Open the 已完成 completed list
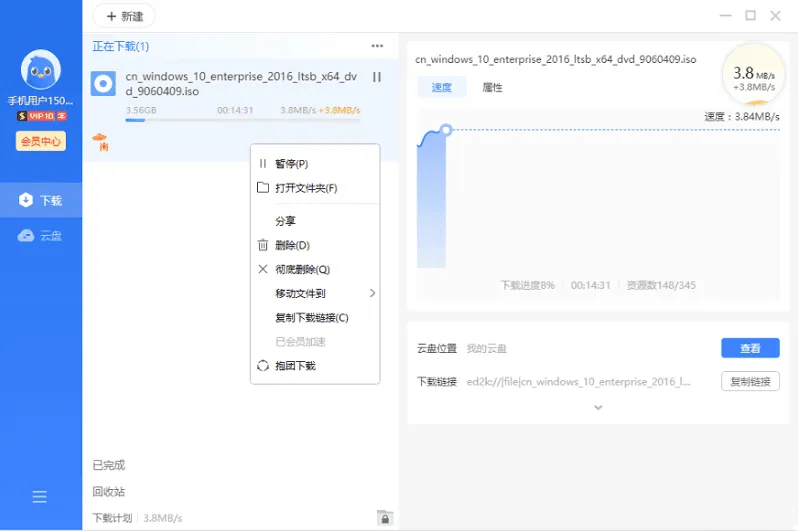 [108, 465]
